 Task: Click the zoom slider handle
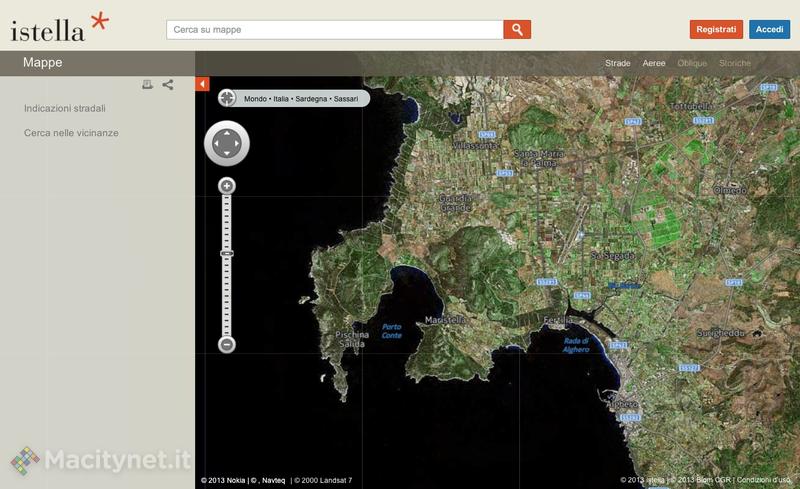227,253
